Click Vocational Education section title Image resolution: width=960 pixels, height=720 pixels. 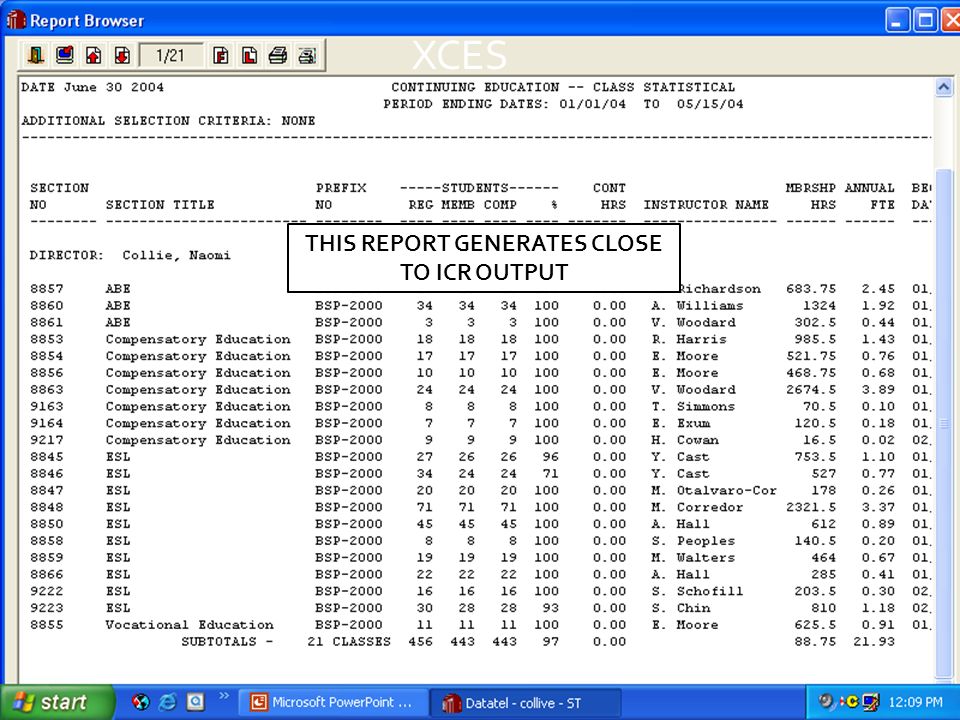[x=189, y=625]
